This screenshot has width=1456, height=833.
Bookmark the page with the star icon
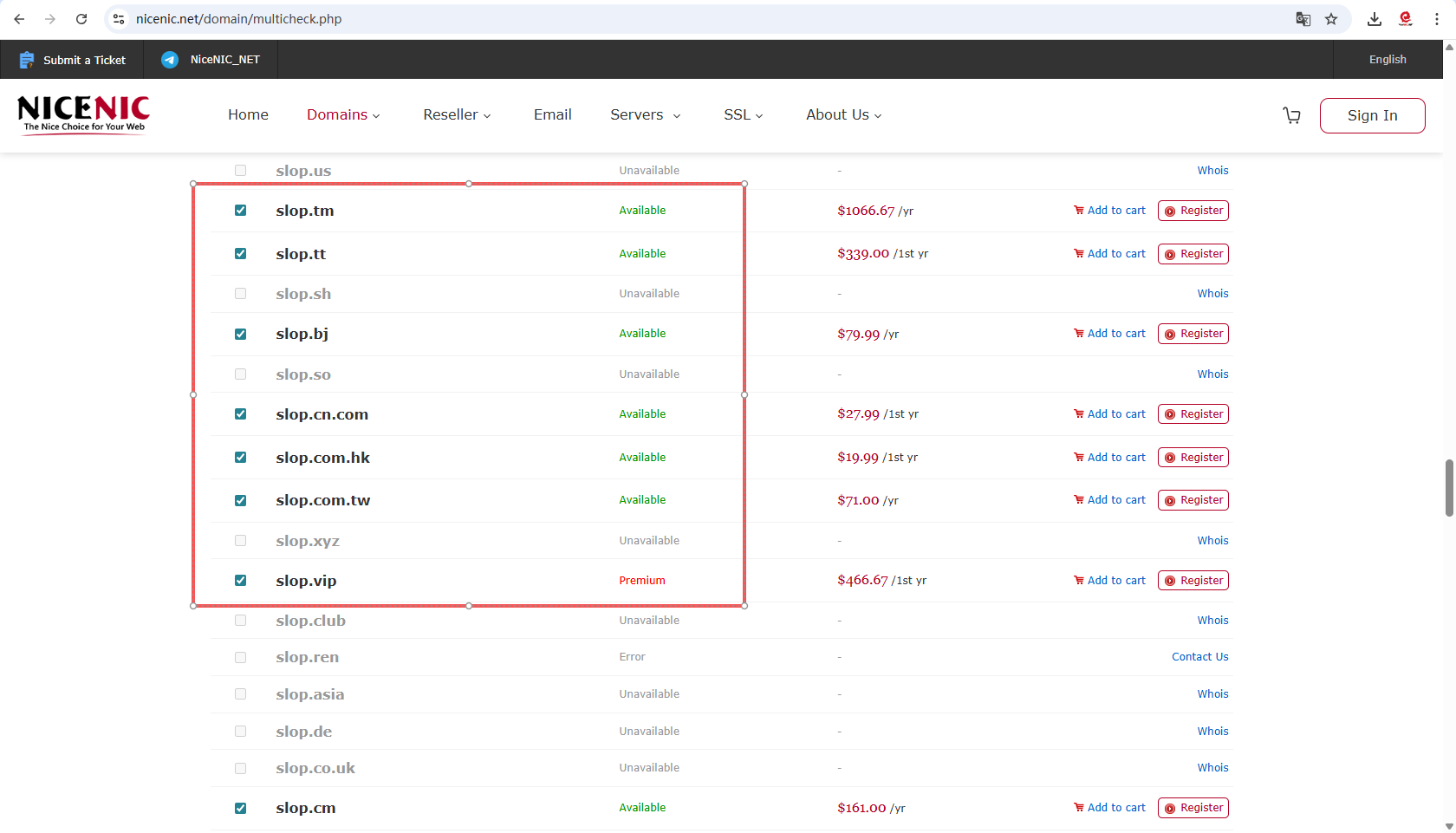point(1332,18)
